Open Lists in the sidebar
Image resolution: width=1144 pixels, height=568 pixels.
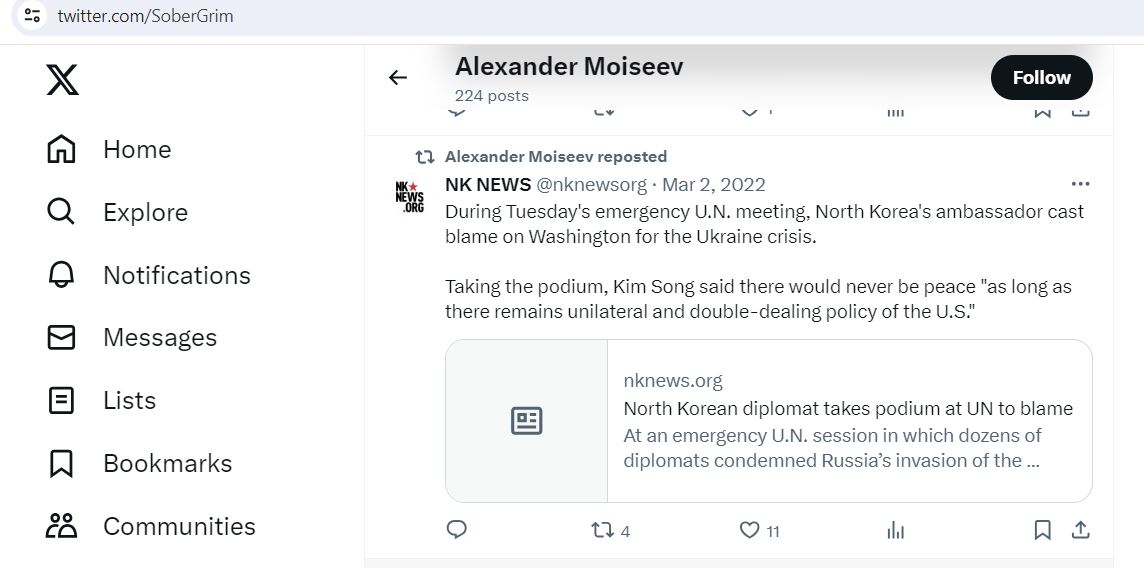pyautogui.click(x=101, y=400)
